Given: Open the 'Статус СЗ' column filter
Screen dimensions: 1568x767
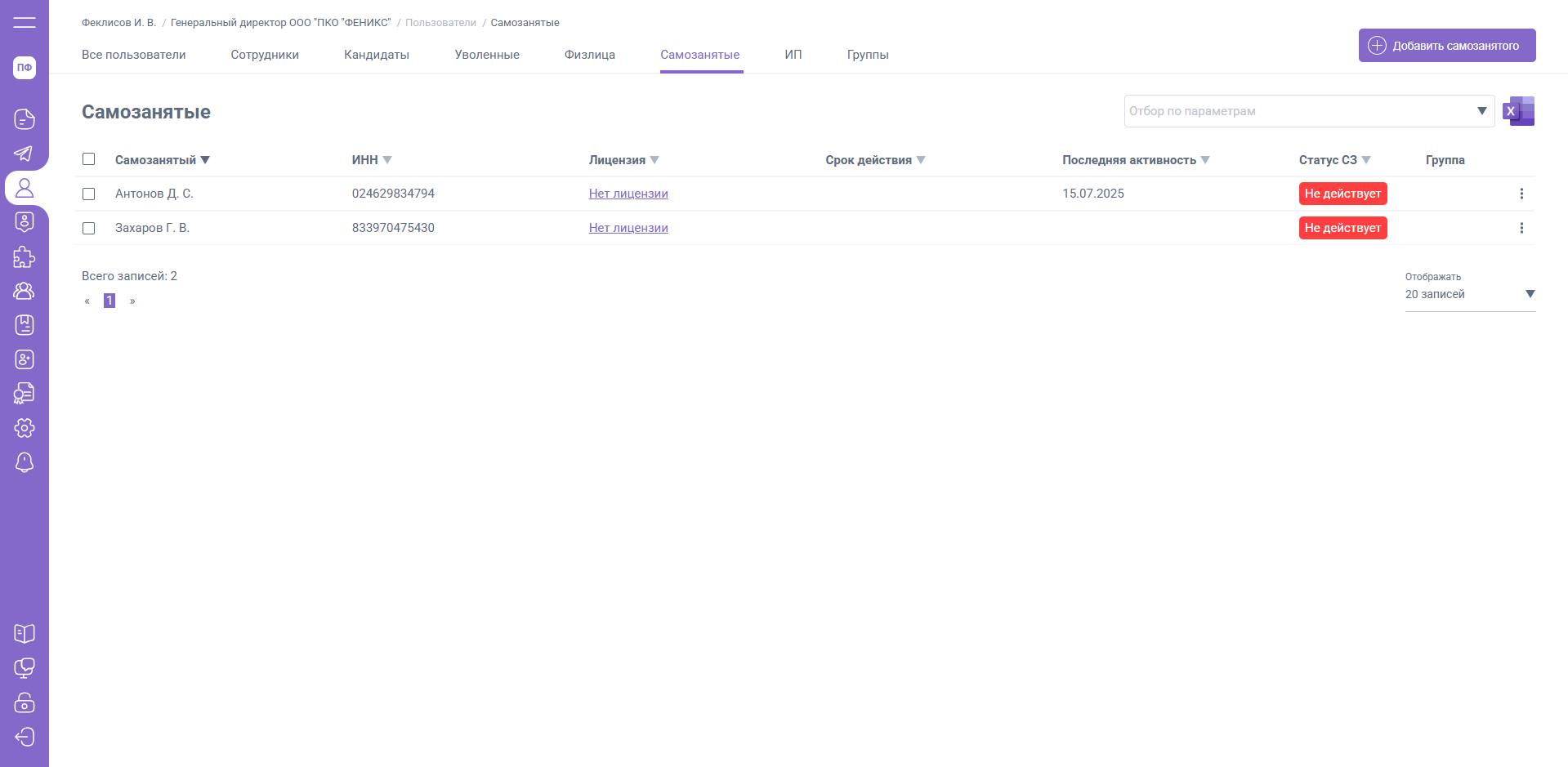Looking at the screenshot, I should click(1366, 160).
